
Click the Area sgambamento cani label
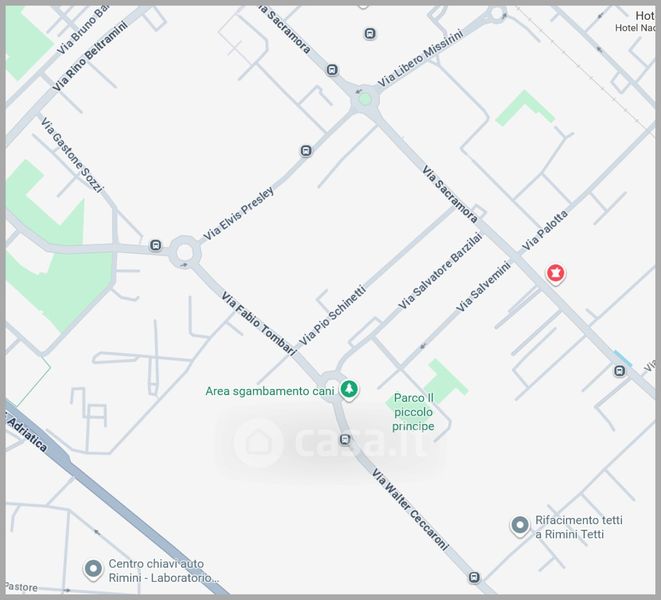tap(270, 391)
